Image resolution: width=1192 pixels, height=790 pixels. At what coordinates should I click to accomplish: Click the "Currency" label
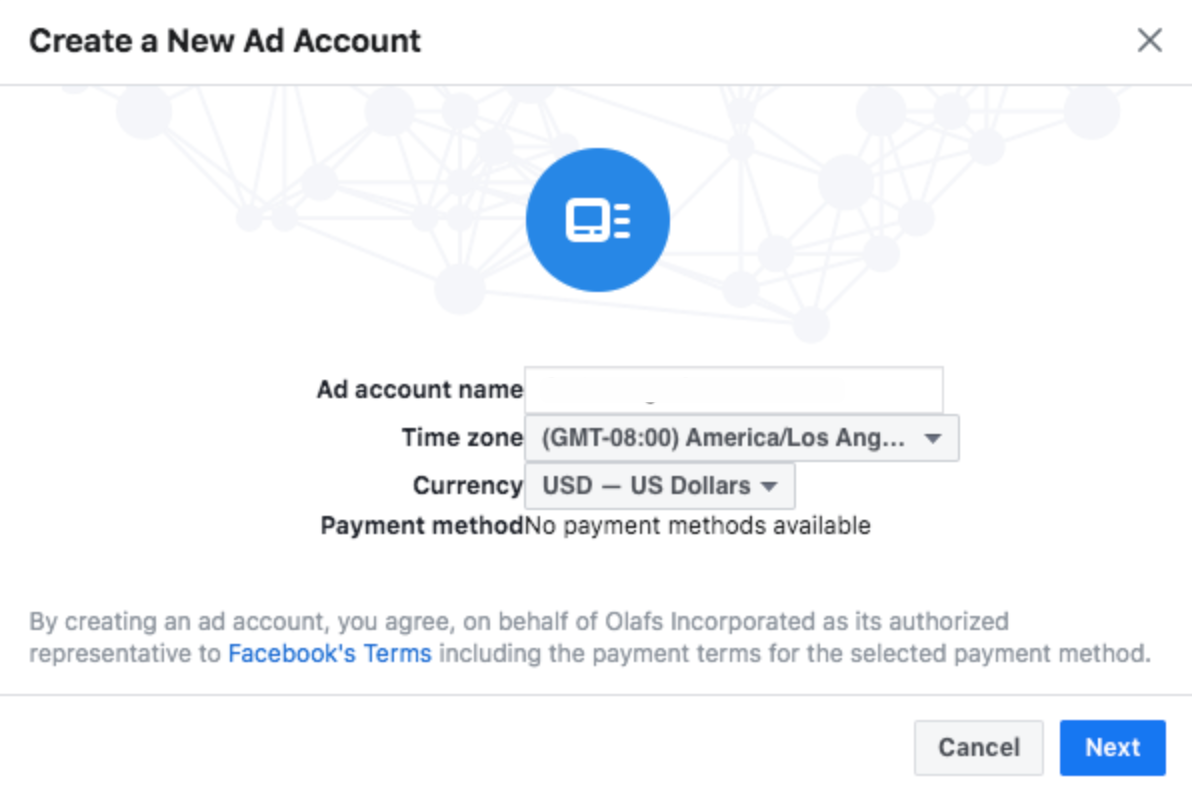pyautogui.click(x=467, y=486)
